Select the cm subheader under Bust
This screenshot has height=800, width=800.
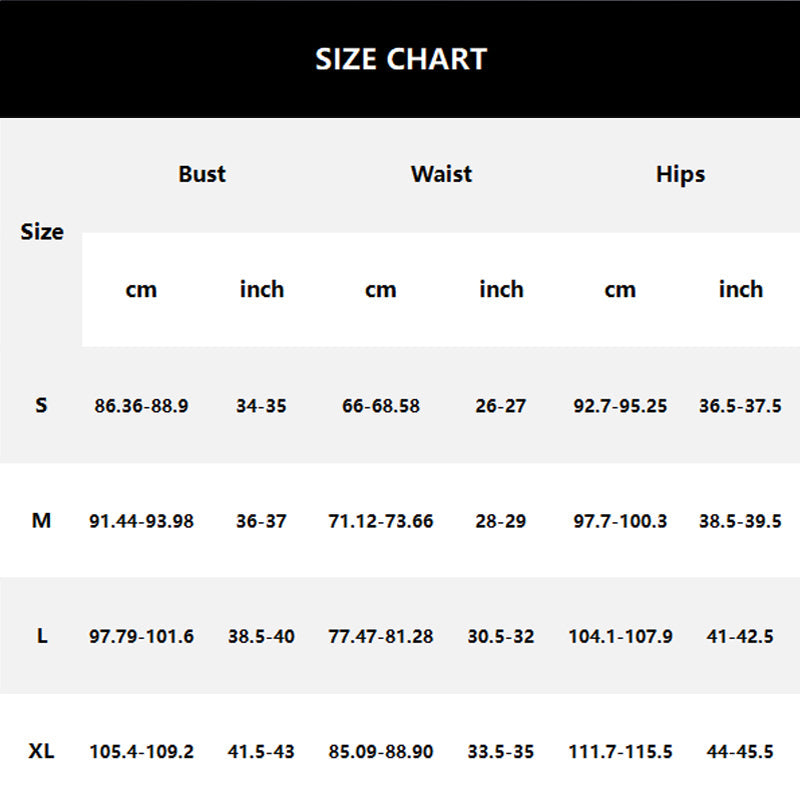coord(141,290)
